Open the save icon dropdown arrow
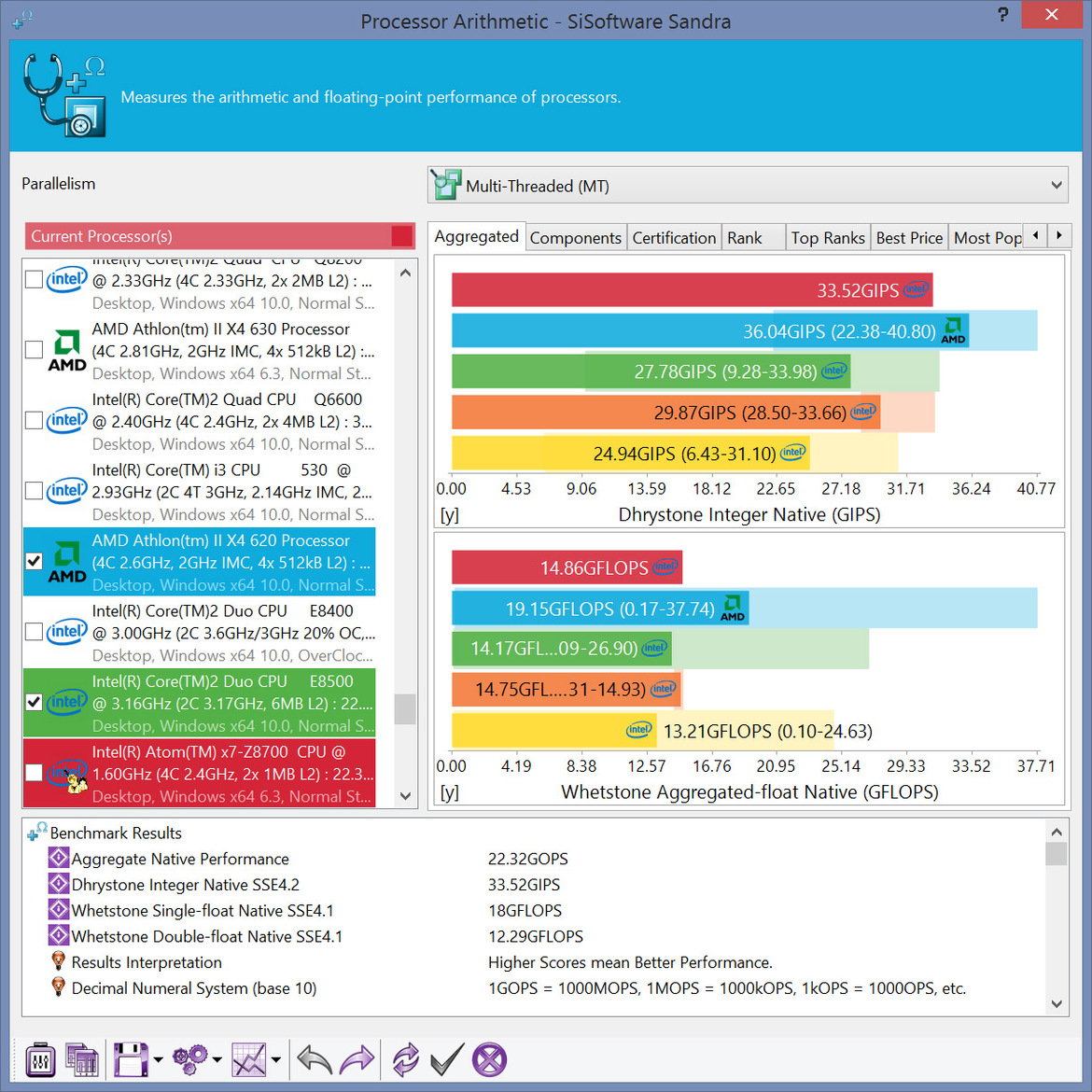1092x1092 pixels. 158,1060
